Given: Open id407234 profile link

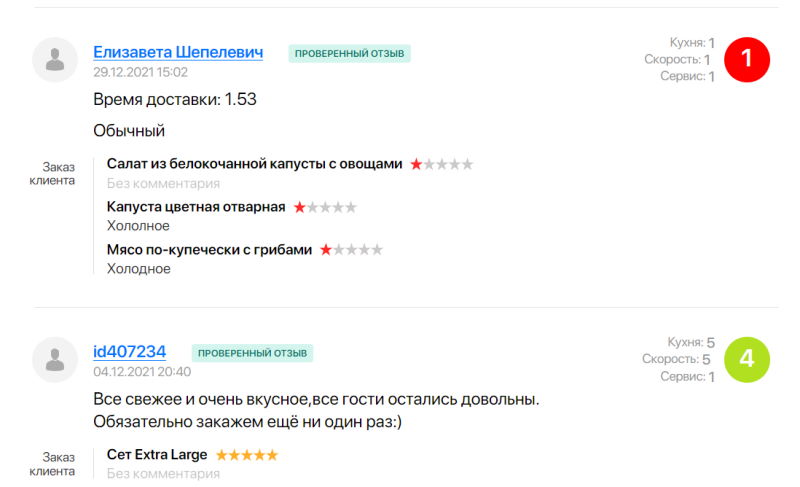Looking at the screenshot, I should click(129, 351).
